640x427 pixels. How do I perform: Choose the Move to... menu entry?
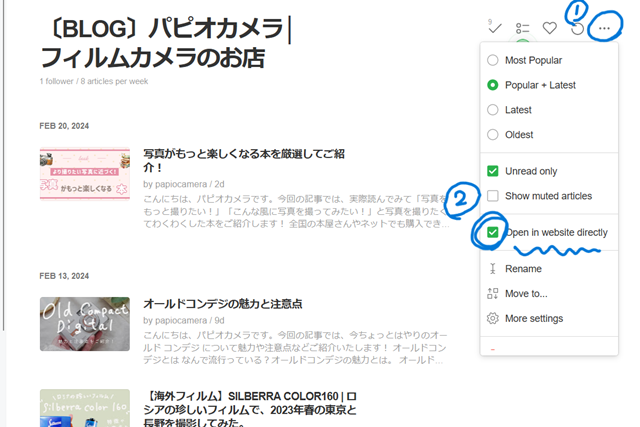549,294
